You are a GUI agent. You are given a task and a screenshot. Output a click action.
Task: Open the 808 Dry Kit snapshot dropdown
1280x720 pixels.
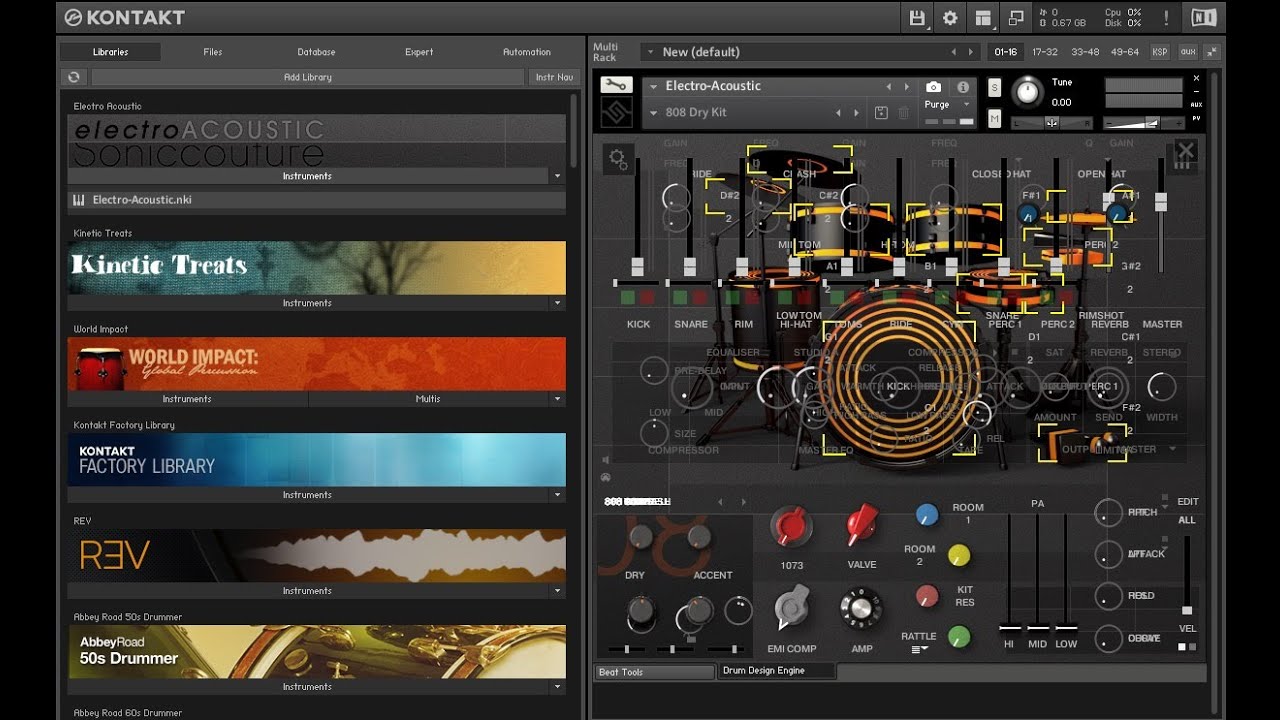click(654, 113)
